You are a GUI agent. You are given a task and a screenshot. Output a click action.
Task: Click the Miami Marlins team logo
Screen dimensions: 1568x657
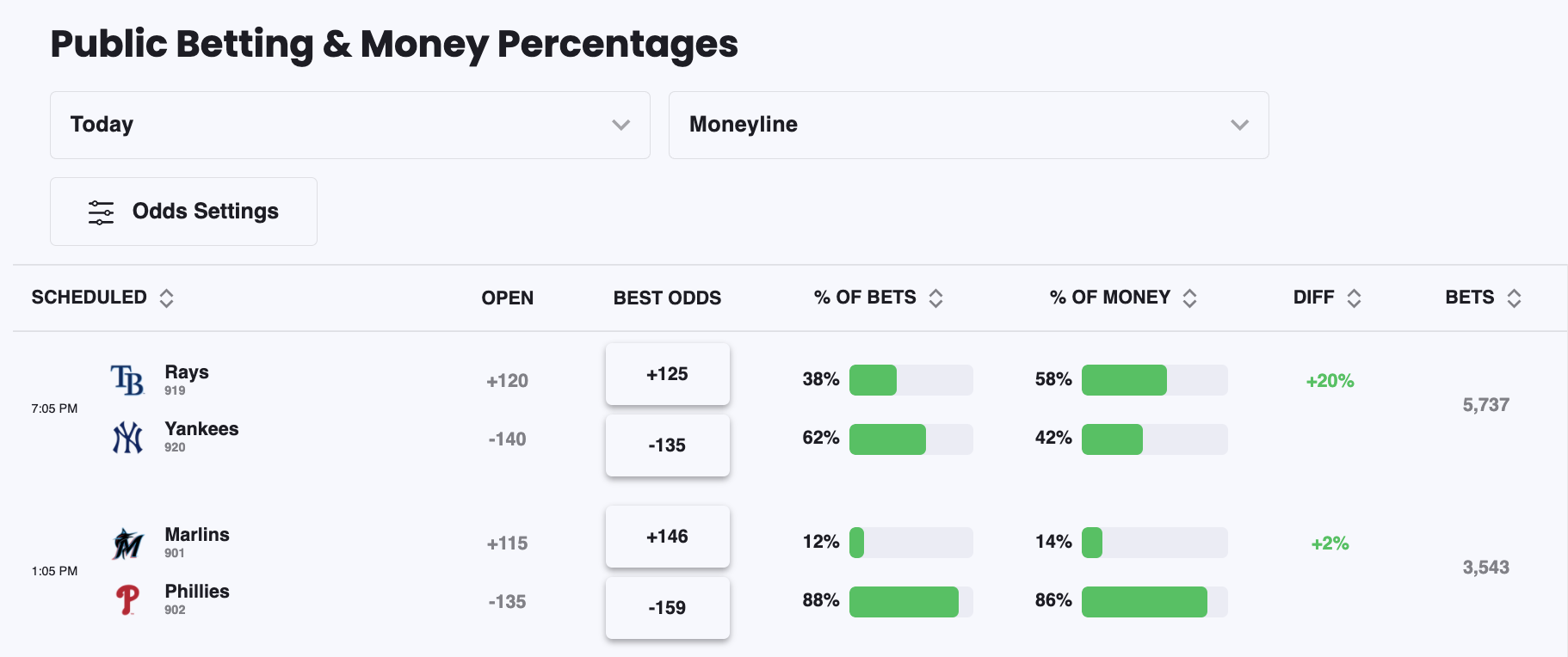coord(127,543)
